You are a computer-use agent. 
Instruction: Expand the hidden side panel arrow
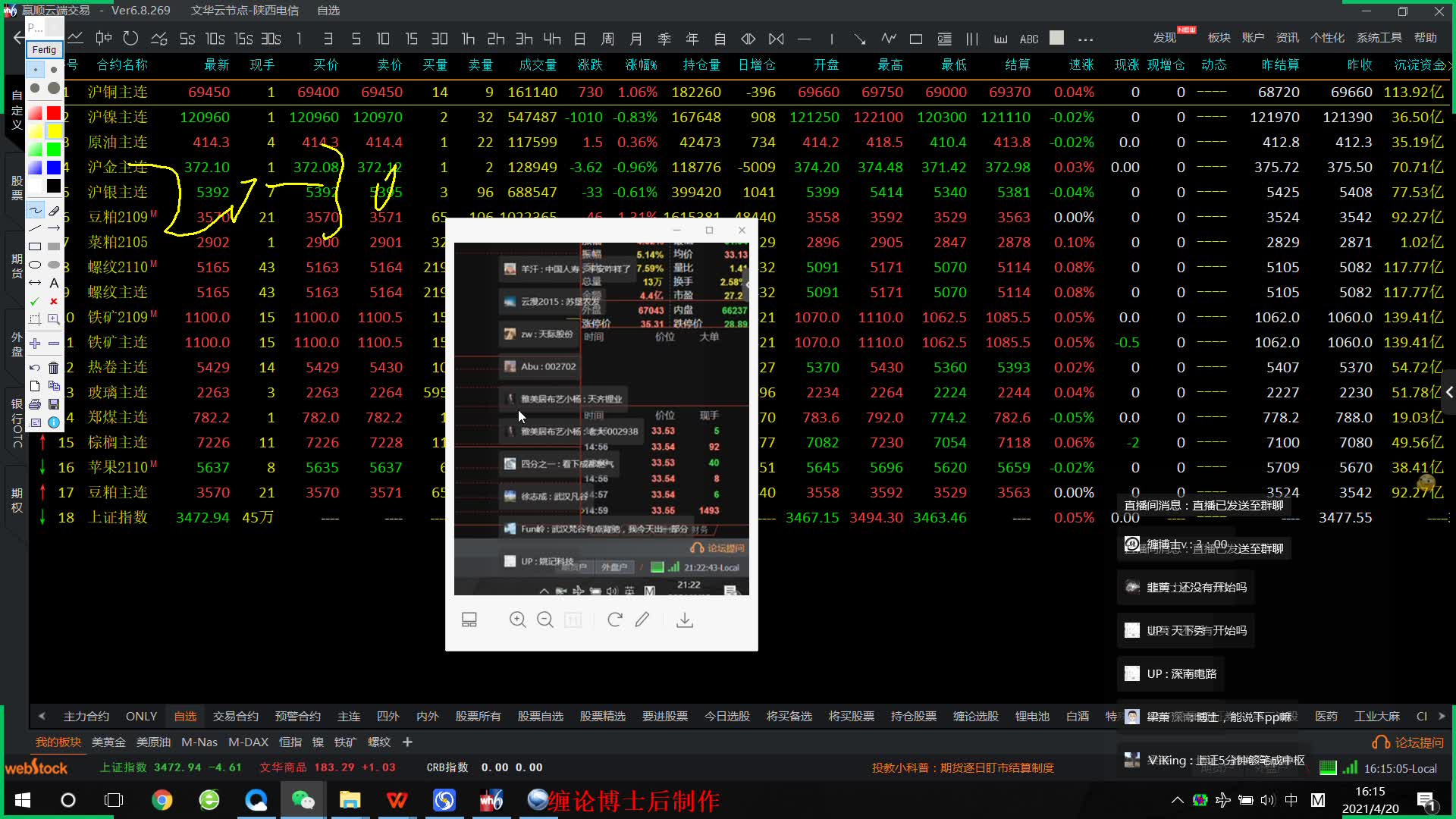click(x=1449, y=392)
